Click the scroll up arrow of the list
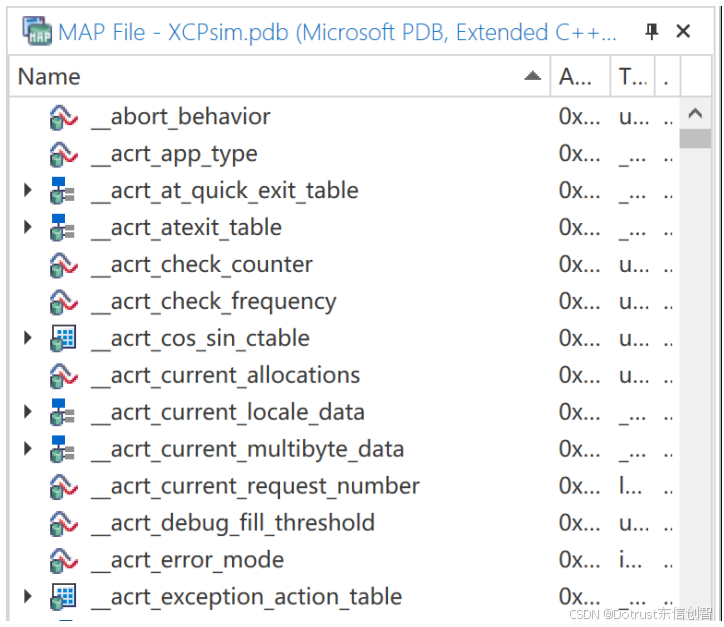 (695, 114)
